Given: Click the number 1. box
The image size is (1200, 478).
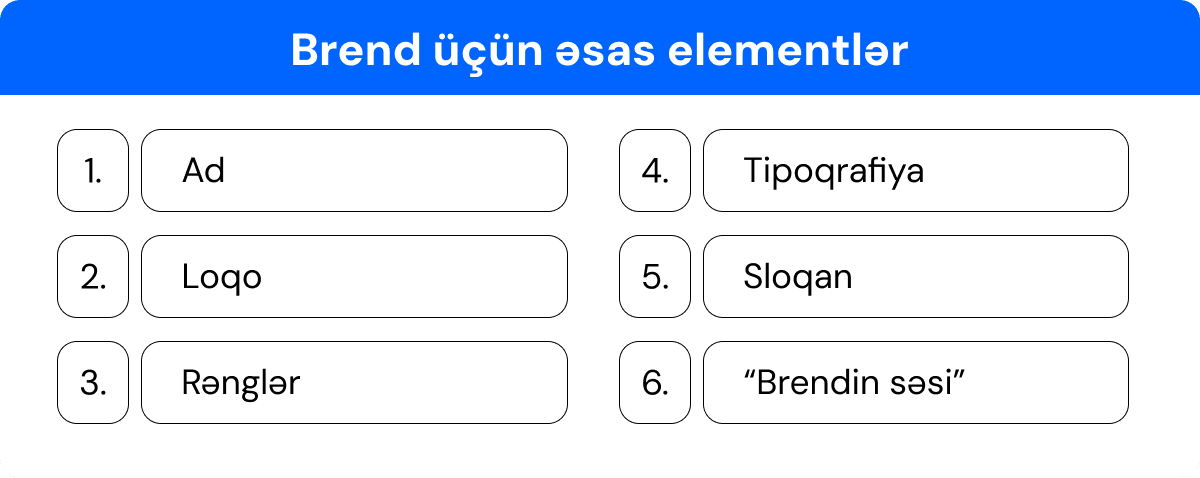Looking at the screenshot, I should pos(93,171).
